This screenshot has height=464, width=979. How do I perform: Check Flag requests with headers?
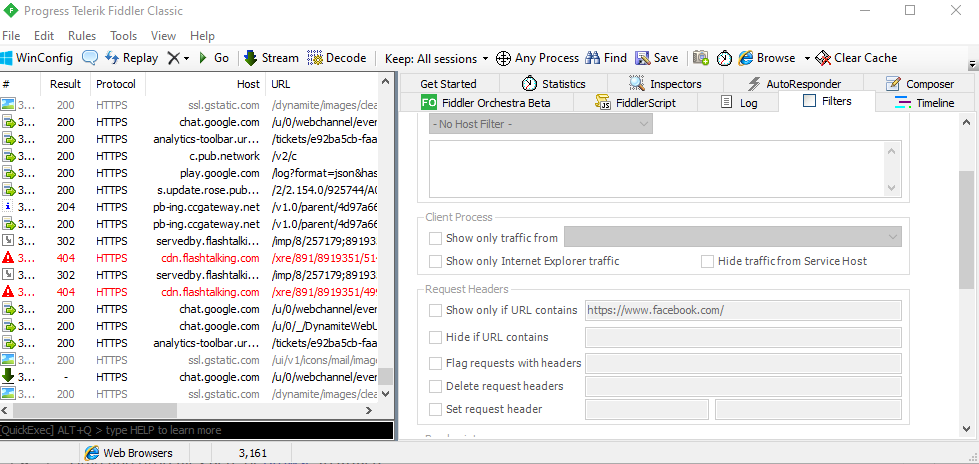(x=435, y=363)
